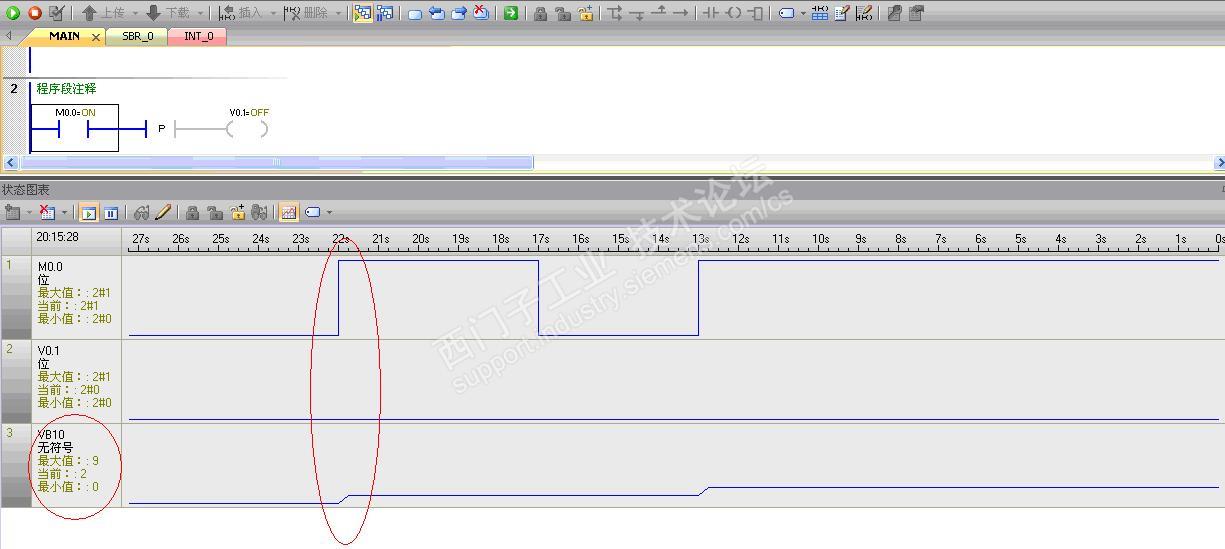Open the 插入 insert dropdown arrow
Image resolution: width=1225 pixels, height=549 pixels.
point(273,13)
